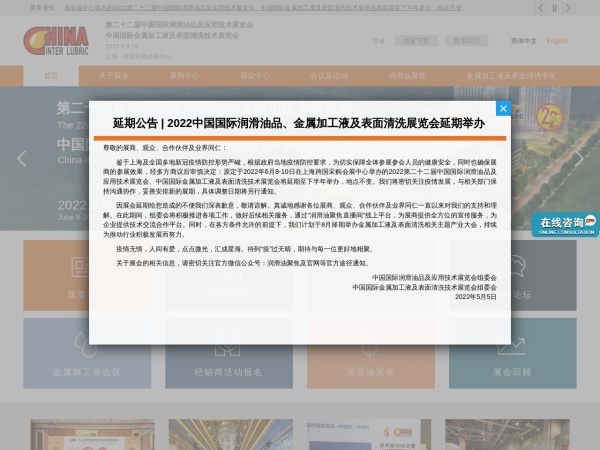600x450 pixels.
Task: Open the 展会回顾 tile
Action: [512, 353]
